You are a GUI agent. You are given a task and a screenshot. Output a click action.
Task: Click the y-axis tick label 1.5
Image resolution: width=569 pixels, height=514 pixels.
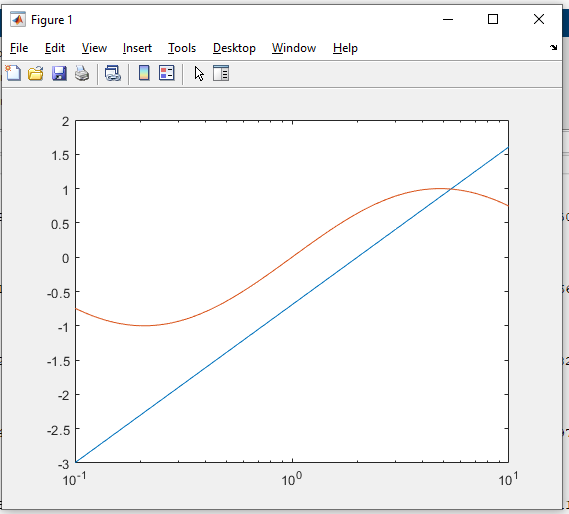[60, 155]
